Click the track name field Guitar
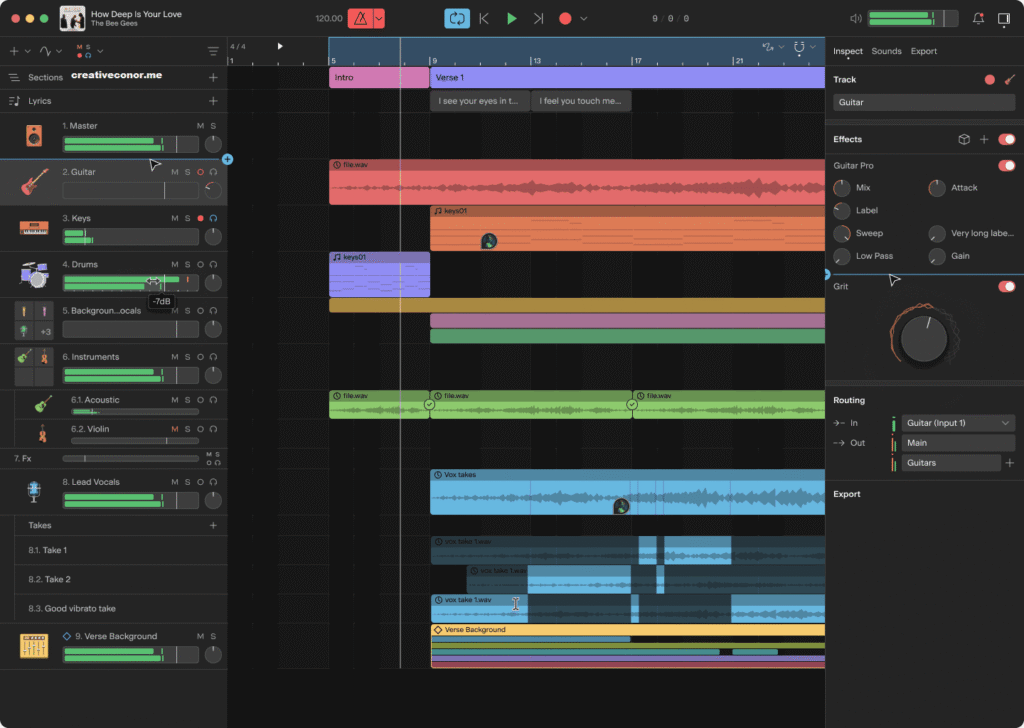 click(x=923, y=102)
